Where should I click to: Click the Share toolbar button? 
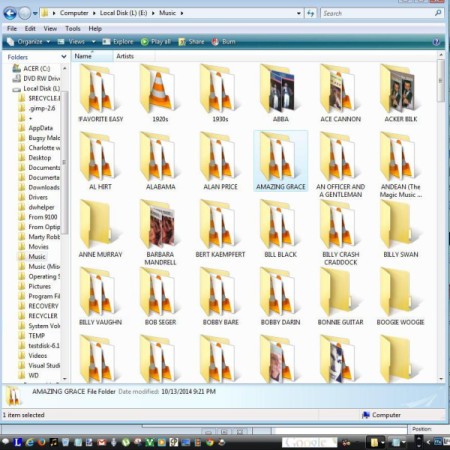tap(191, 42)
